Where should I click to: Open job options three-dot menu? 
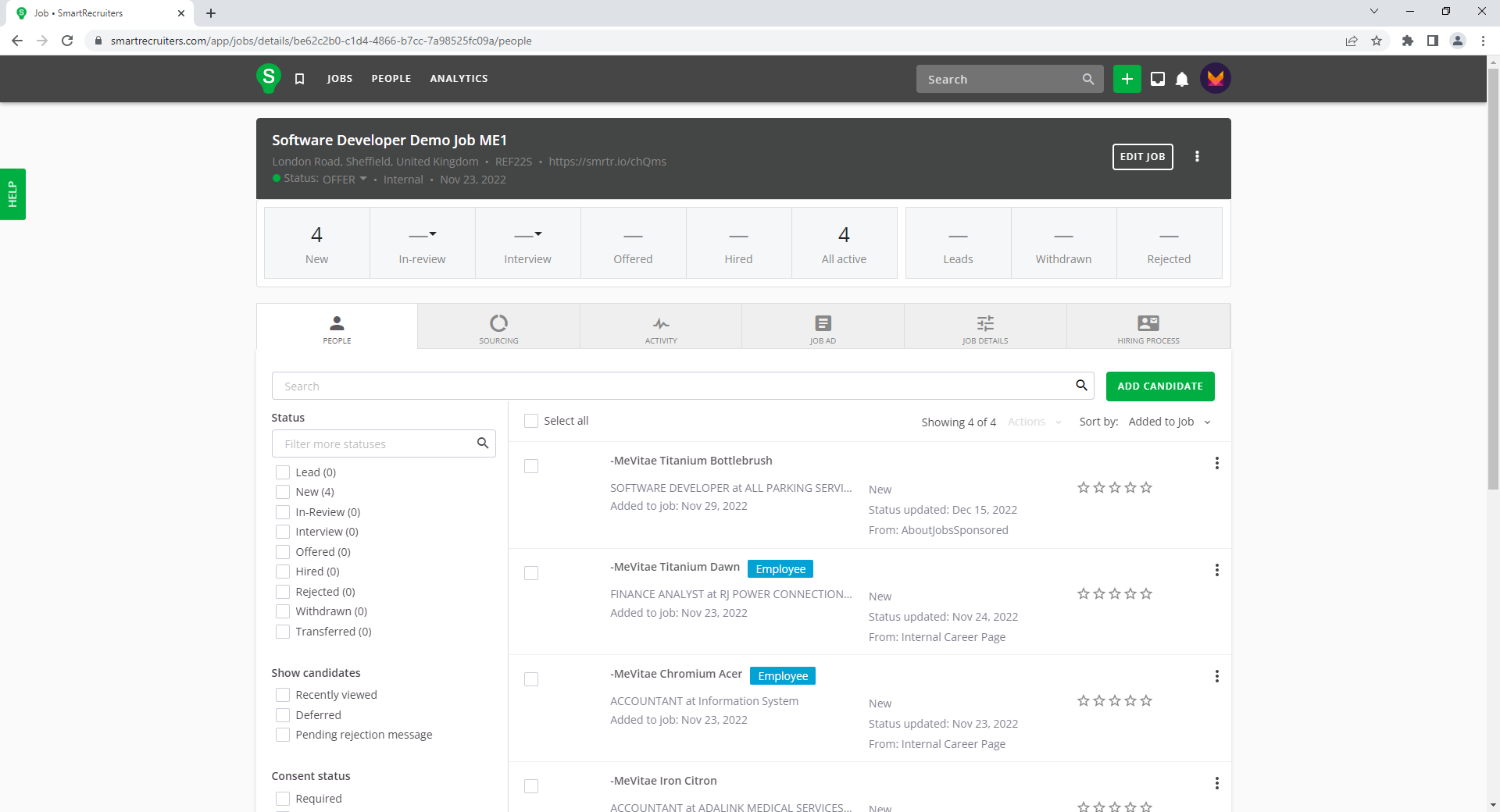pyautogui.click(x=1197, y=157)
